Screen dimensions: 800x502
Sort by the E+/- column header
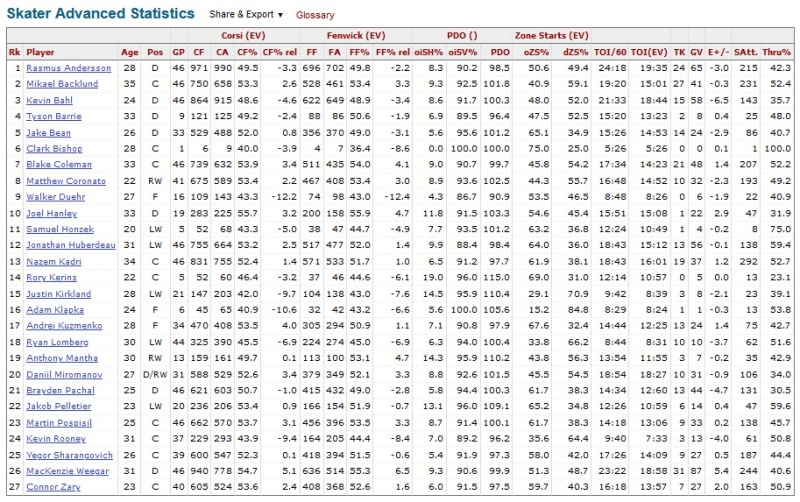click(718, 52)
